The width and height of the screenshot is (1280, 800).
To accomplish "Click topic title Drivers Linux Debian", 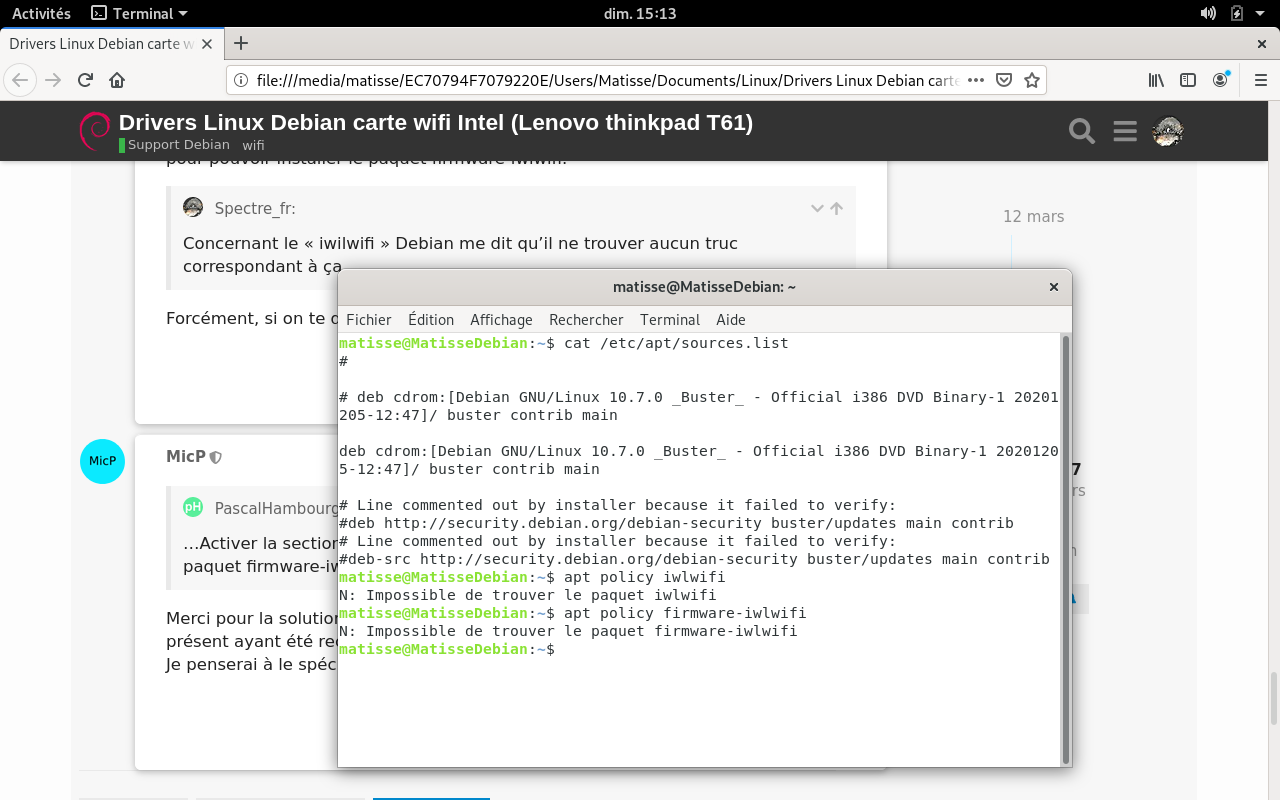I will [x=435, y=122].
